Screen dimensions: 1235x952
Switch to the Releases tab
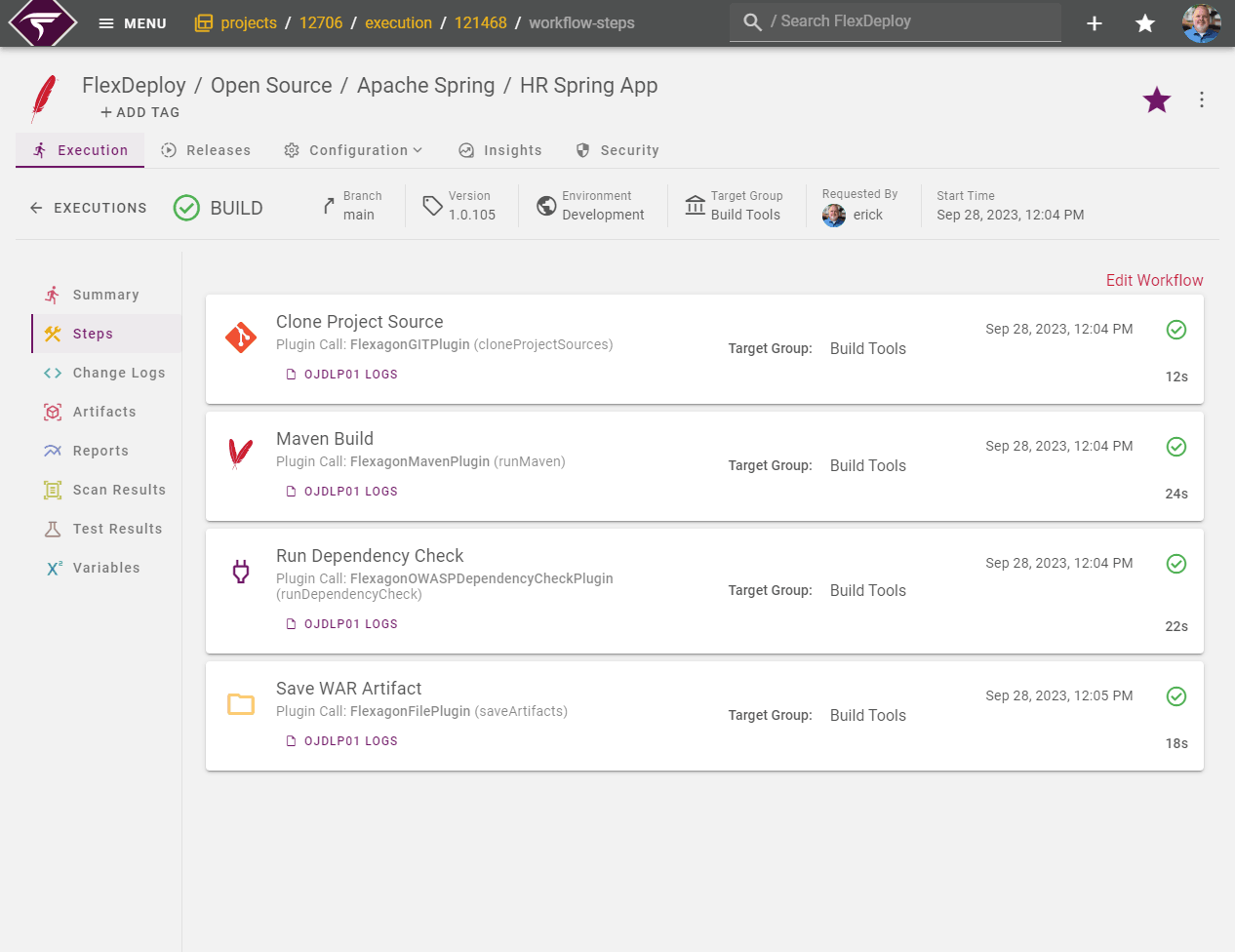click(206, 150)
